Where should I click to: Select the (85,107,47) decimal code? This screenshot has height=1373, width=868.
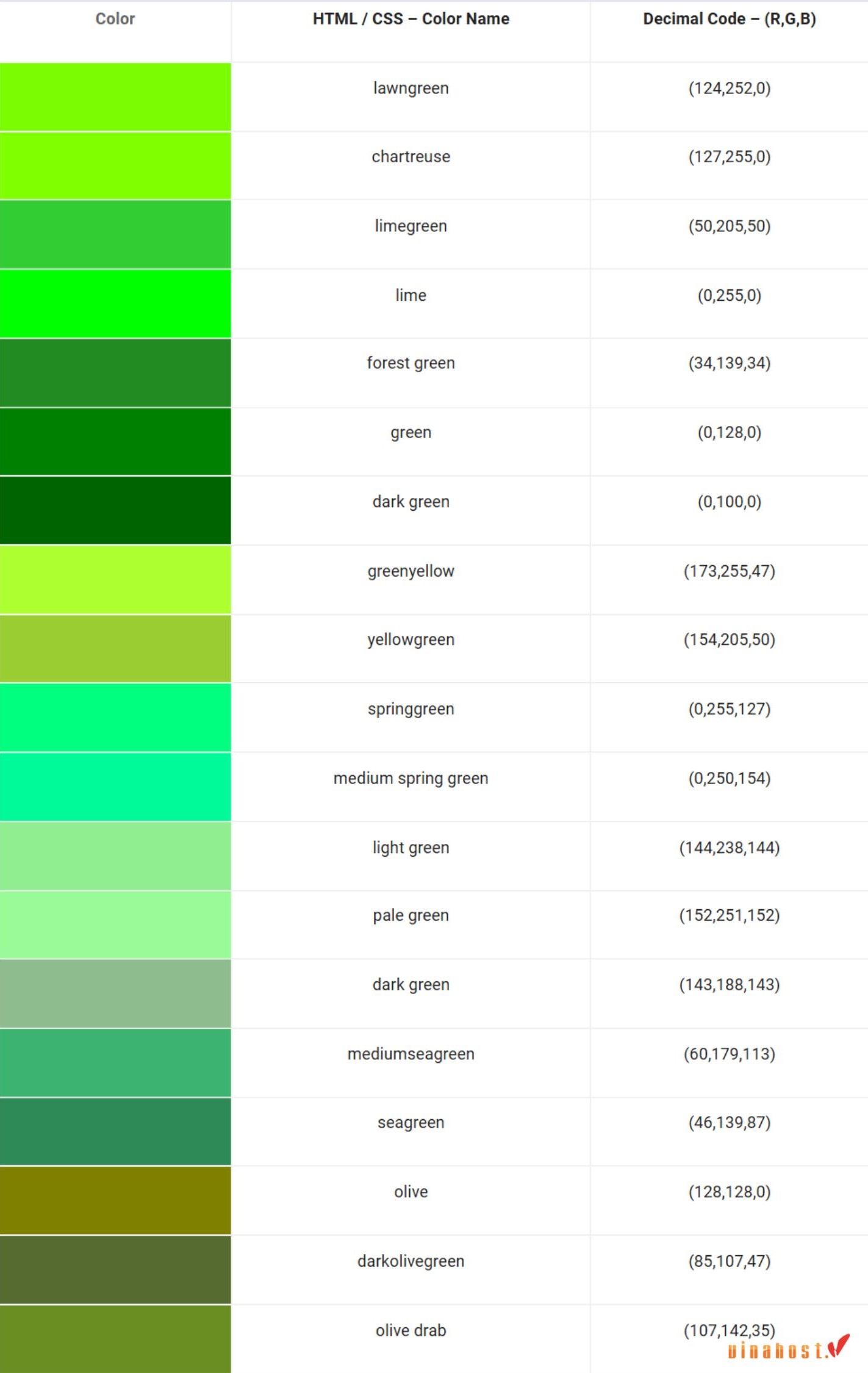click(730, 1261)
